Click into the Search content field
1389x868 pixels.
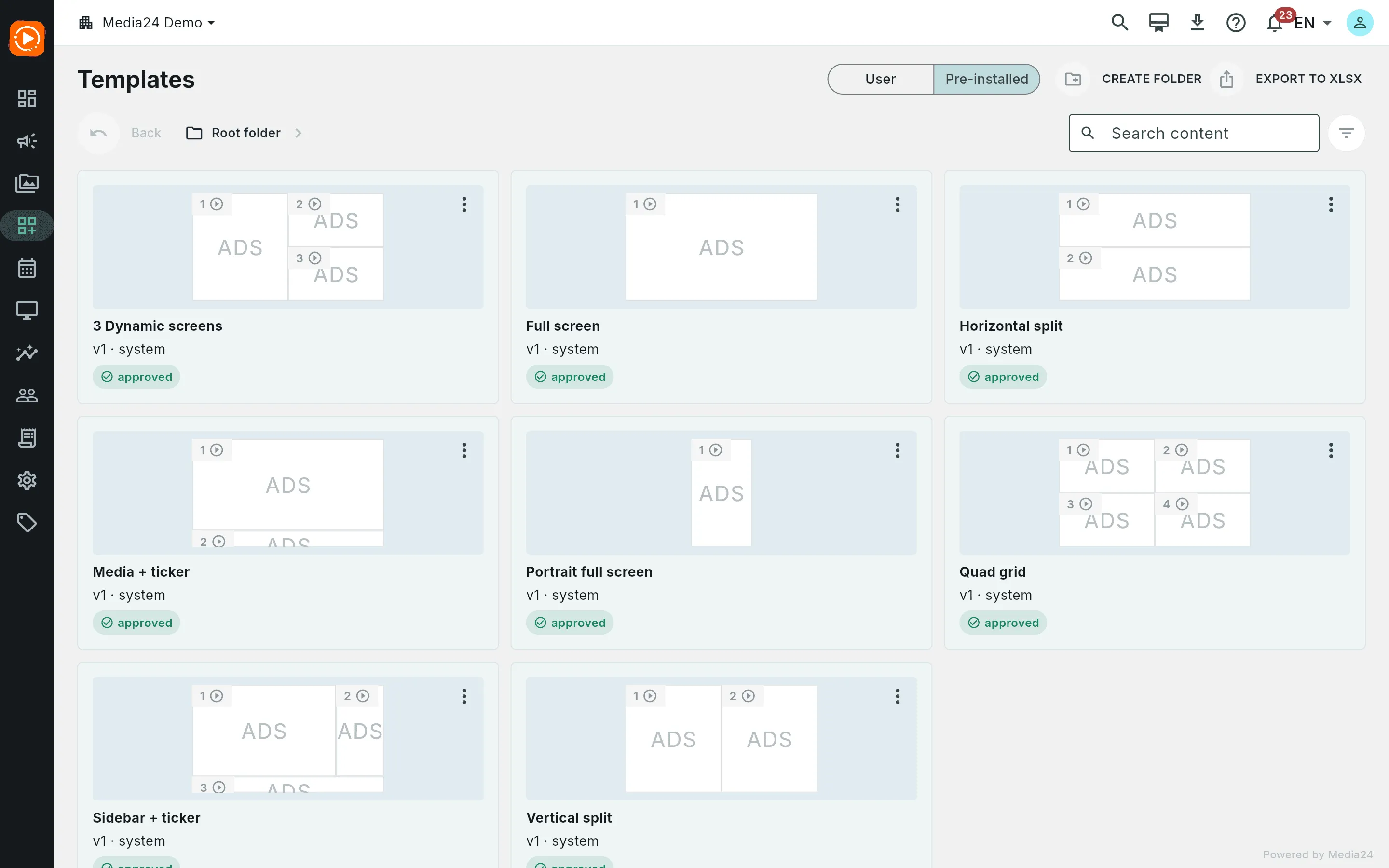1194,133
